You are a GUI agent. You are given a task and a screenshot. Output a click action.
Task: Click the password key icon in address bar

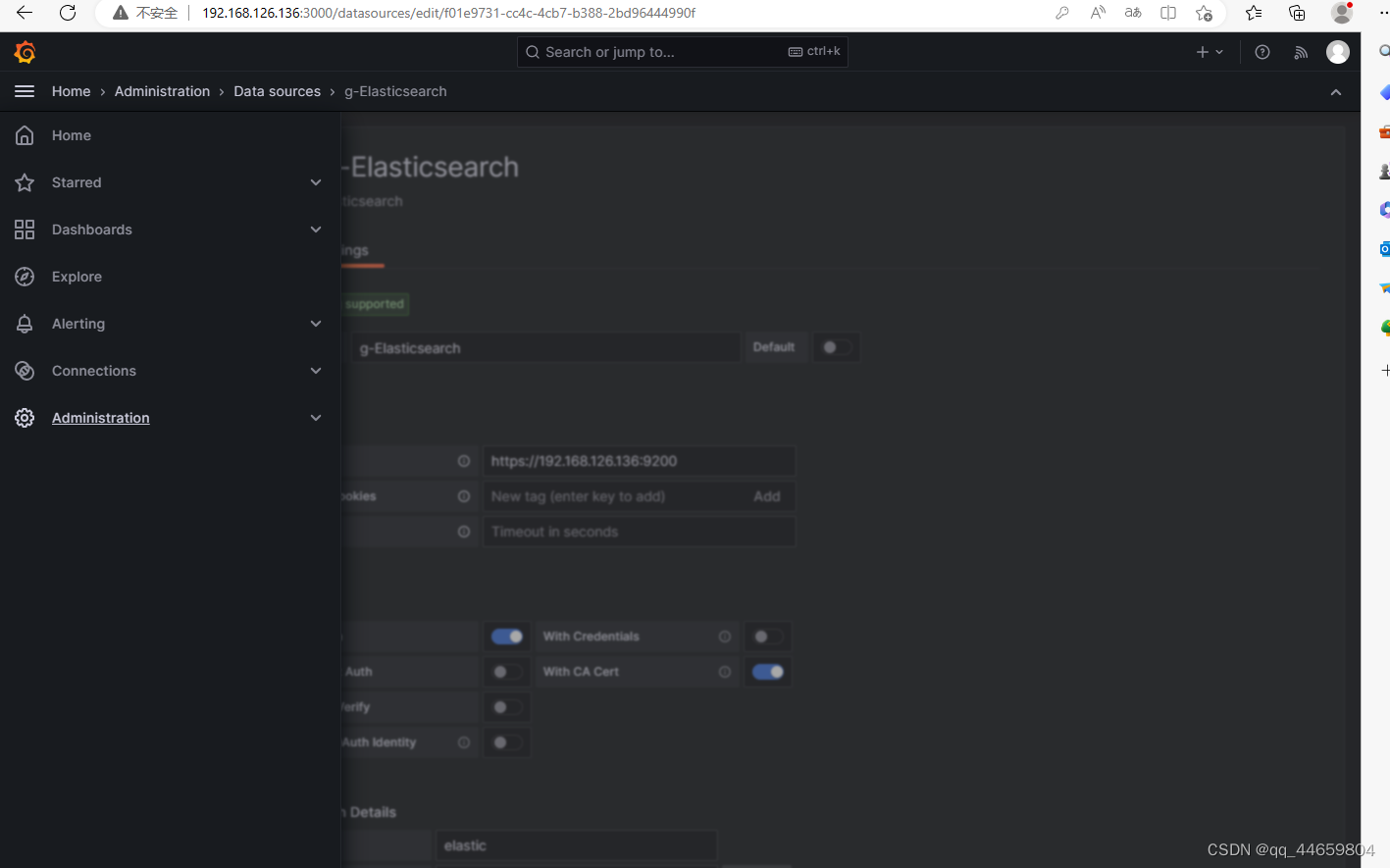pyautogui.click(x=1062, y=13)
